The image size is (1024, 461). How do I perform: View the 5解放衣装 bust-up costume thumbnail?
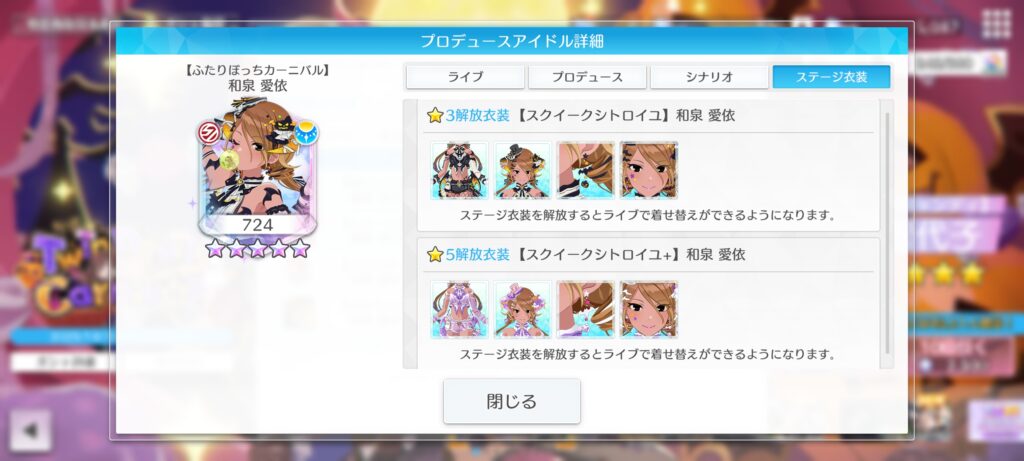[x=522, y=310]
